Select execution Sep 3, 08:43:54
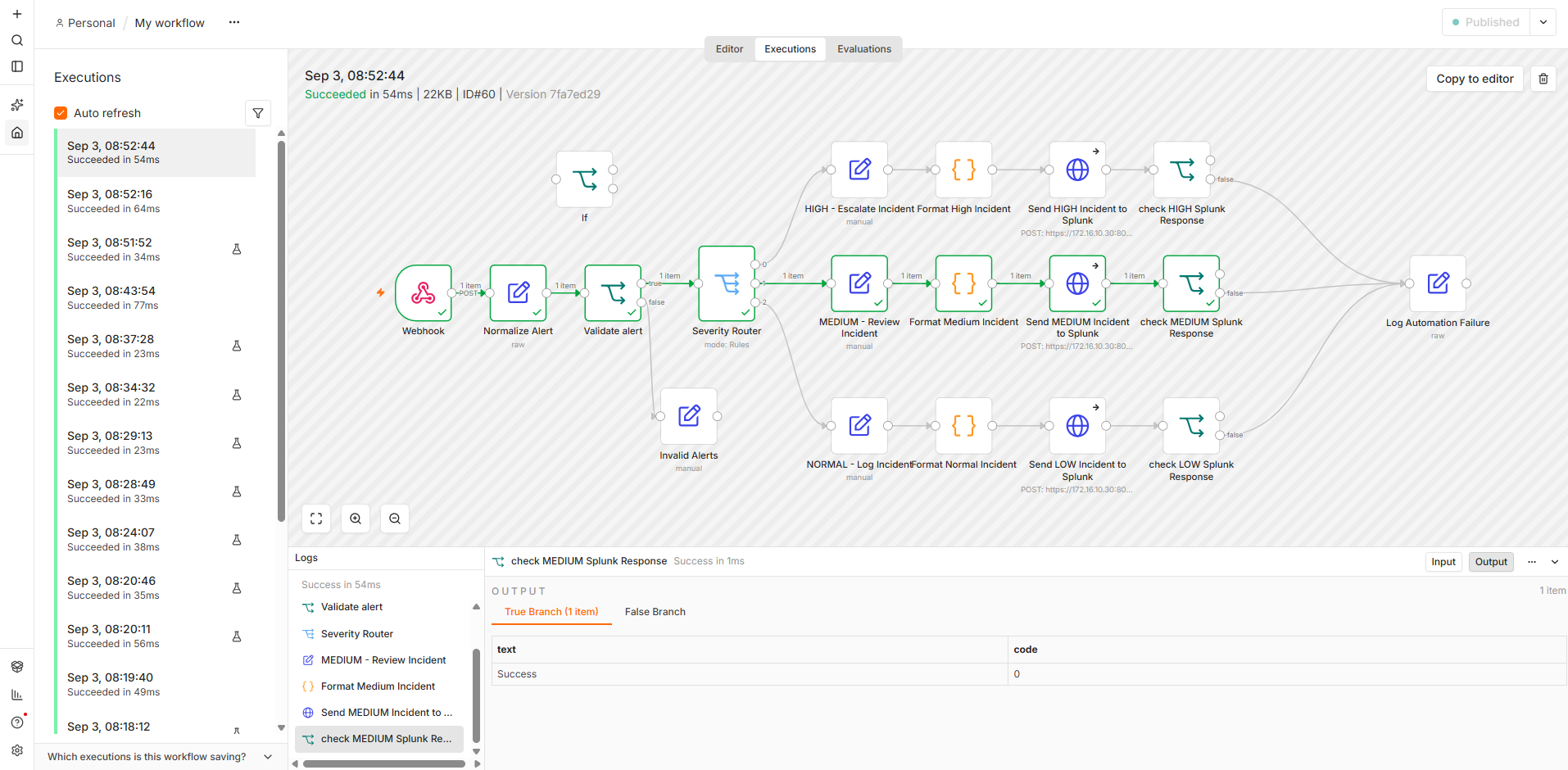1568x770 pixels. tap(156, 297)
